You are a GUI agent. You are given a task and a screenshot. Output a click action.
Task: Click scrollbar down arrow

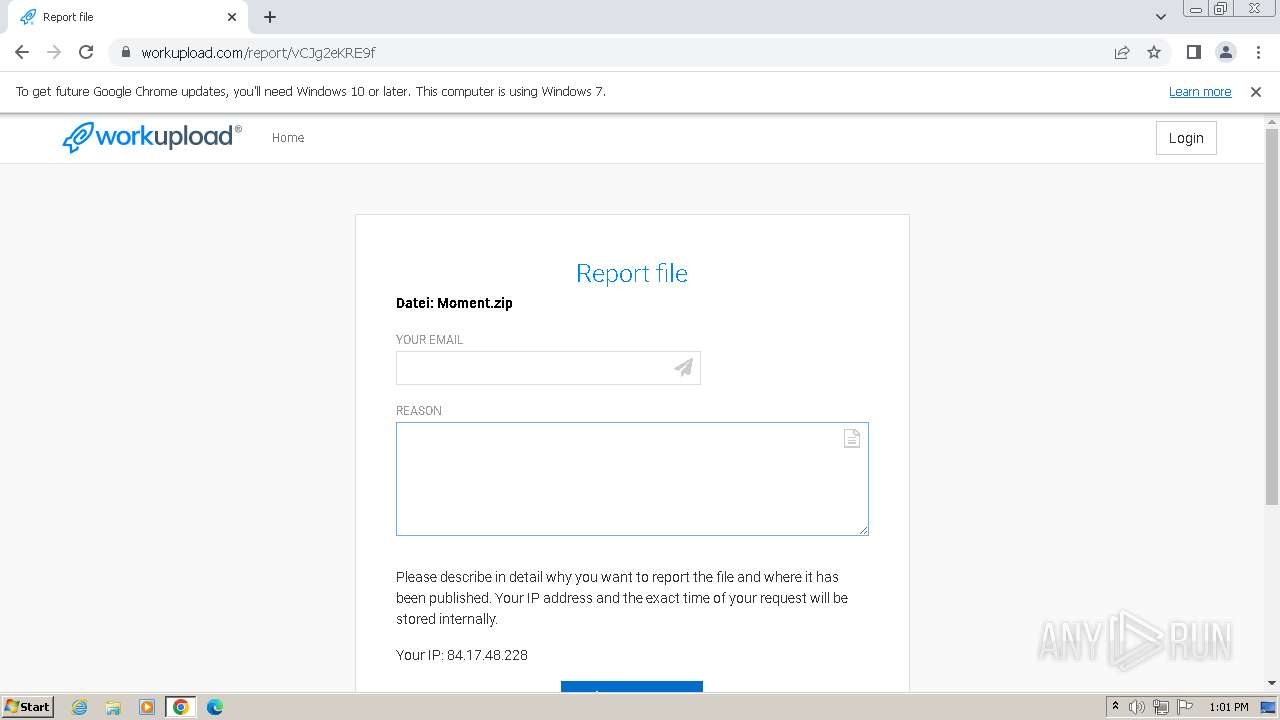pyautogui.click(x=1272, y=684)
